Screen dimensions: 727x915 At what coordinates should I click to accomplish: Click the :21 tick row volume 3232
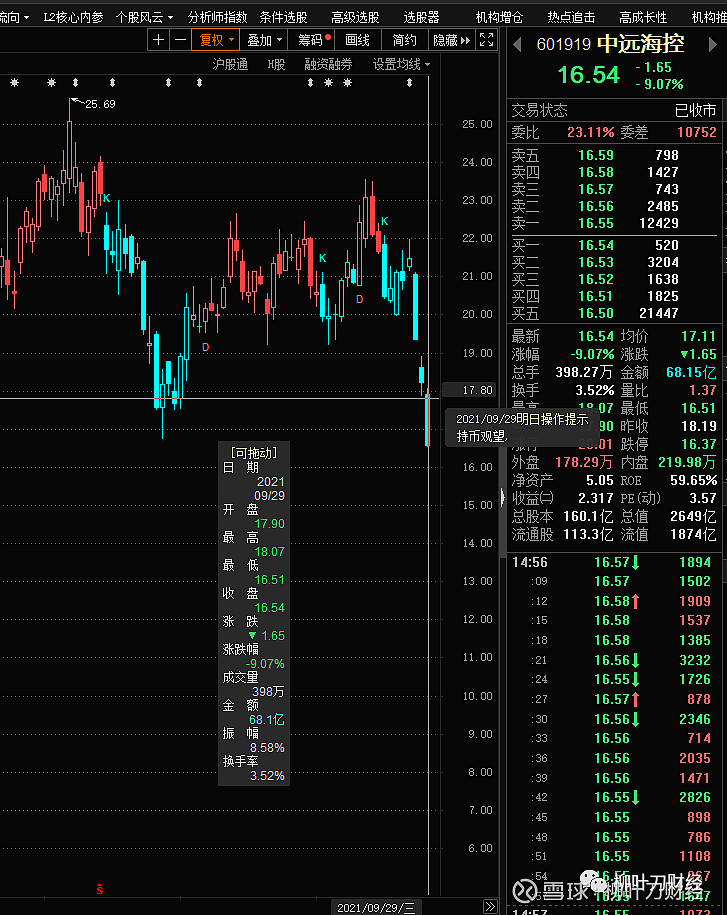pyautogui.click(x=694, y=660)
